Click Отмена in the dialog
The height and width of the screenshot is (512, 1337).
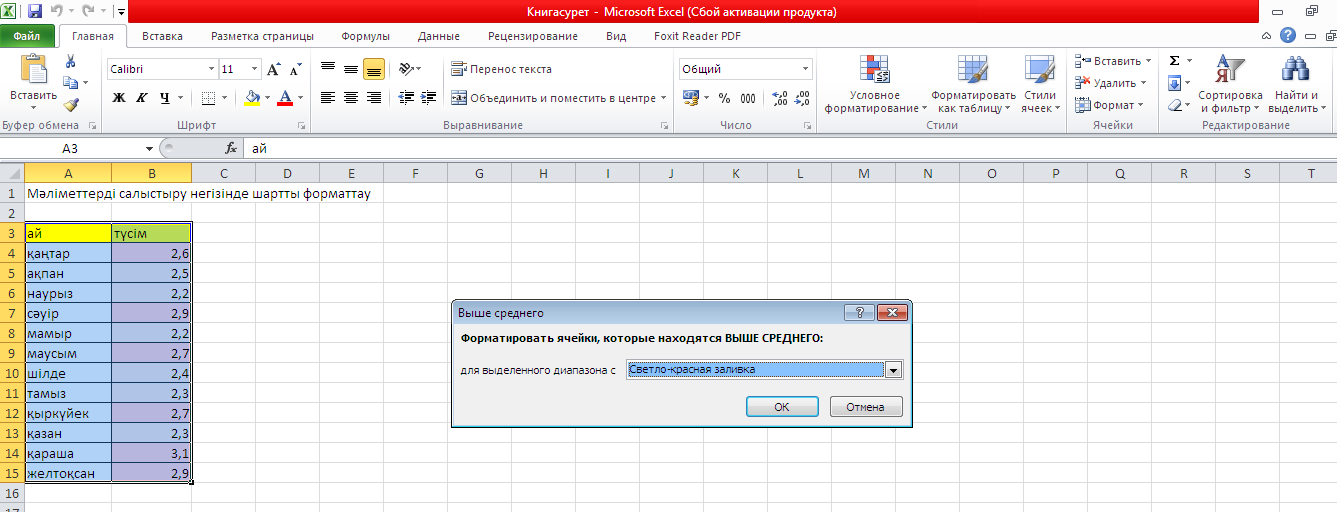pos(866,407)
